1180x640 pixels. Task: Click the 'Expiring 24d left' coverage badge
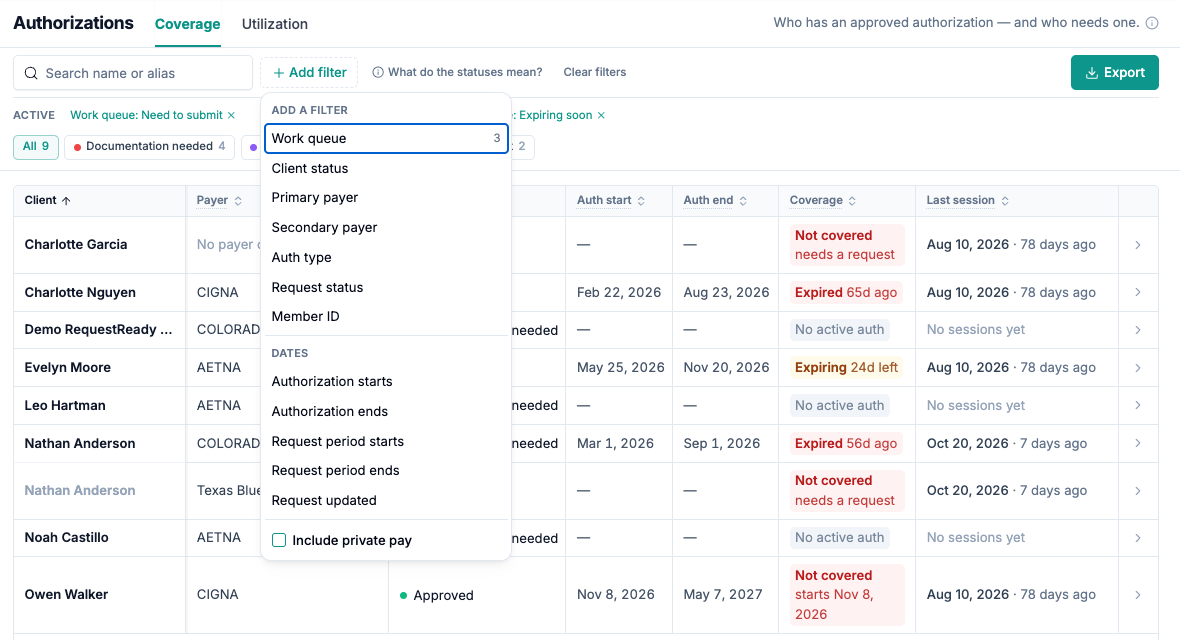[847, 367]
